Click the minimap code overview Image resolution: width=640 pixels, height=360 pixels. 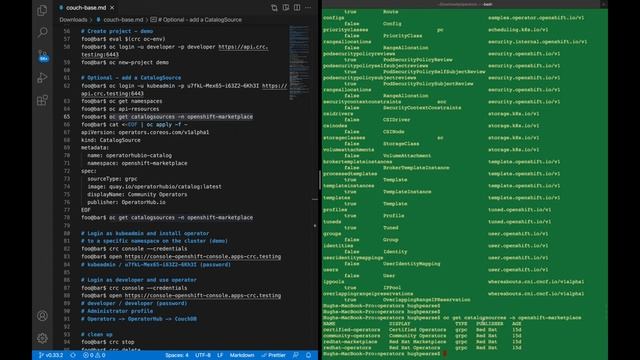coord(299,62)
